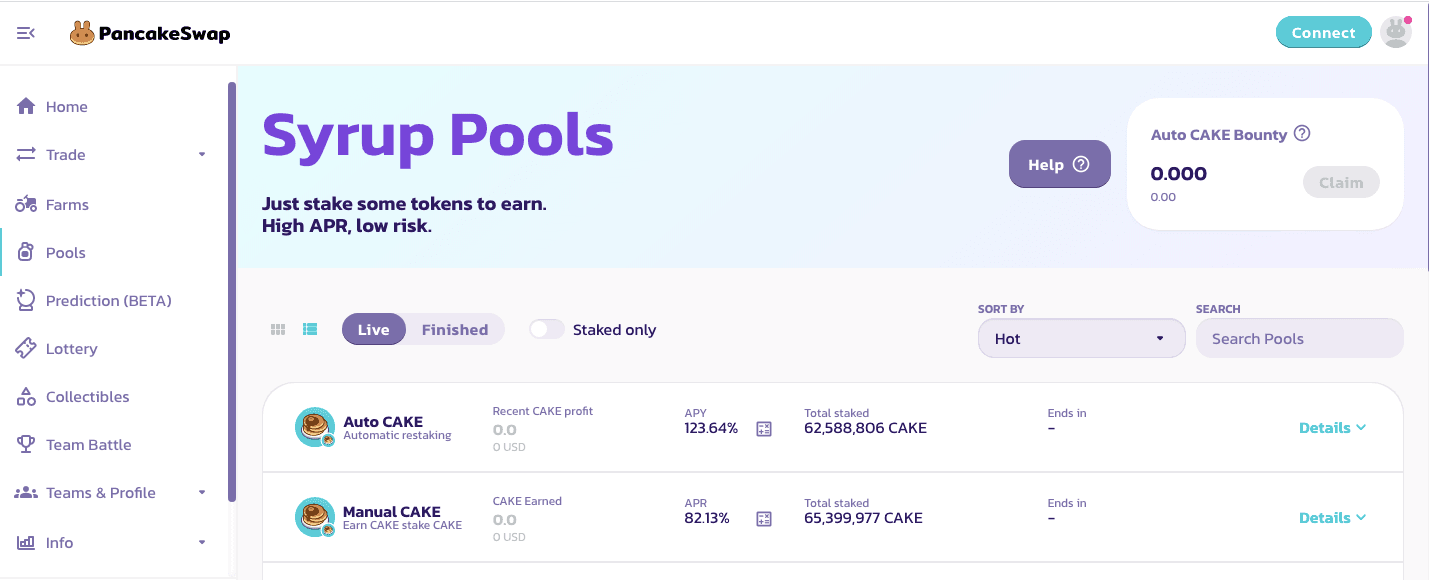Switch to Finished pools
The height and width of the screenshot is (580, 1429).
point(455,330)
